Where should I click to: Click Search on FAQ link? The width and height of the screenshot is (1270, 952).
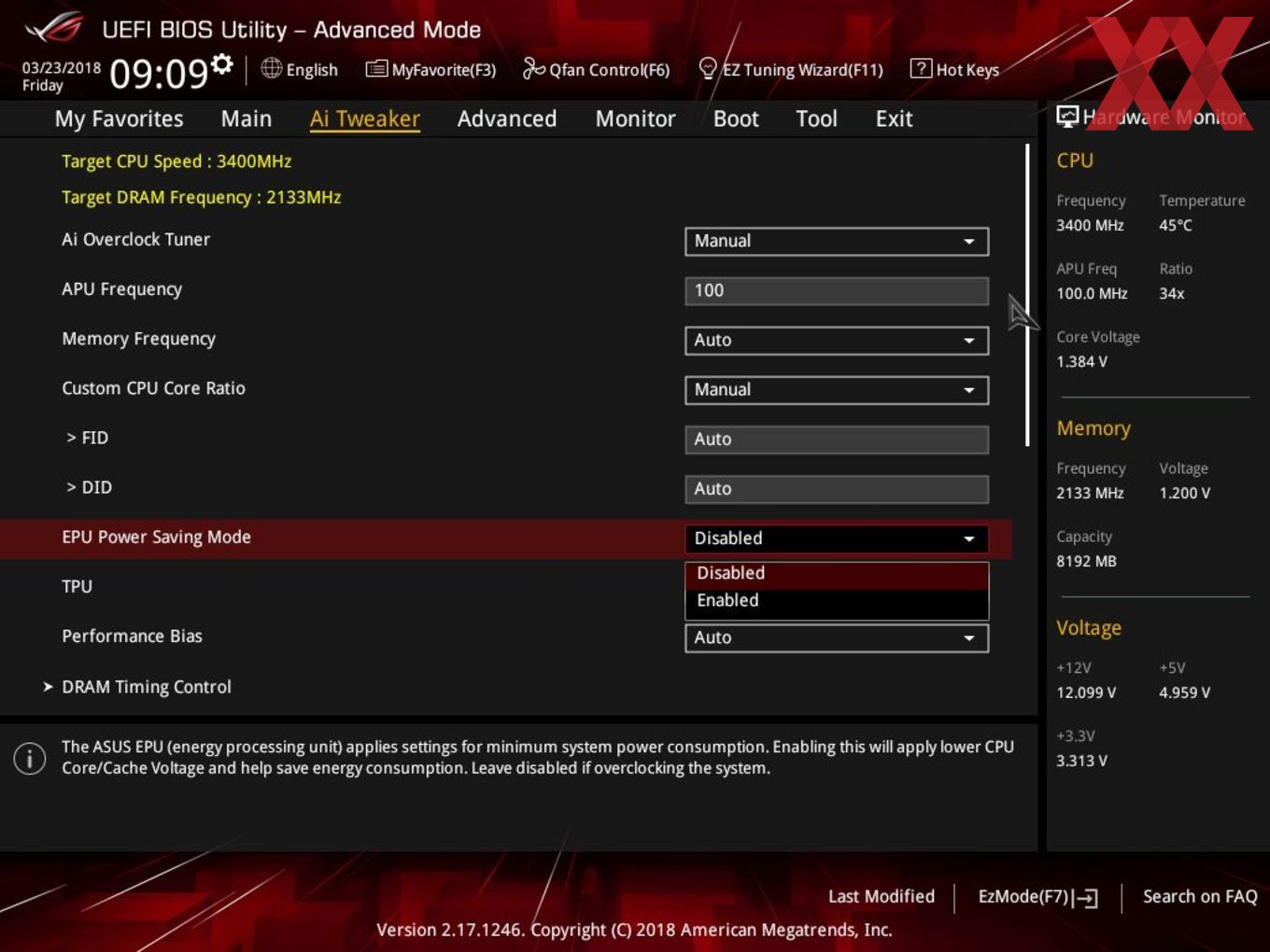click(1200, 896)
